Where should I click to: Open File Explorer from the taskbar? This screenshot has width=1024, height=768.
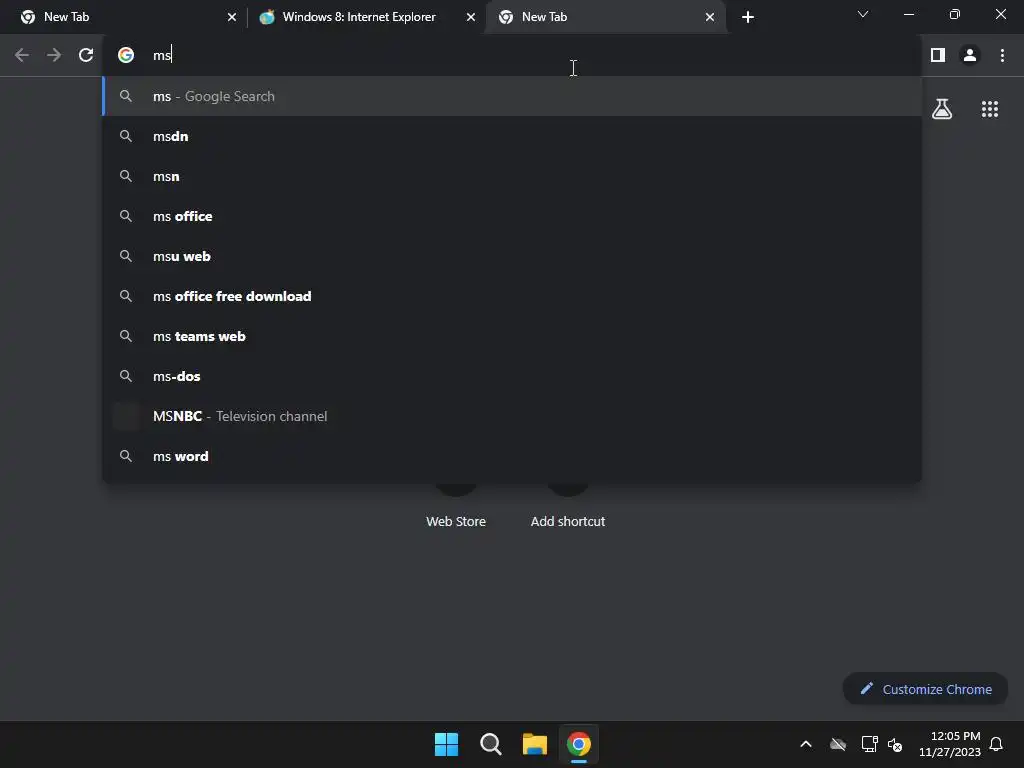(x=535, y=744)
